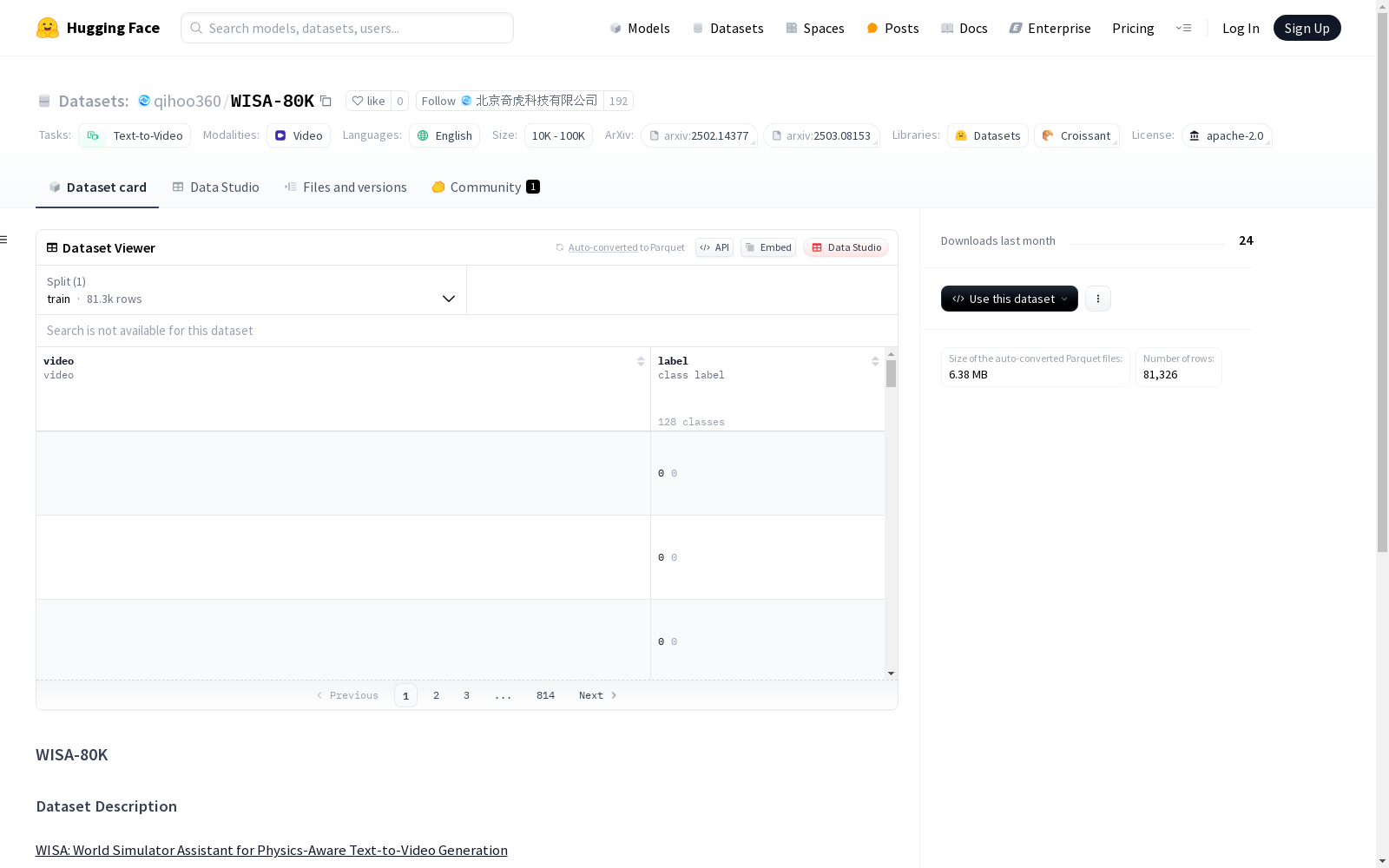Image resolution: width=1389 pixels, height=868 pixels.
Task: Focus the search models, datasets, users field
Action: [347, 28]
